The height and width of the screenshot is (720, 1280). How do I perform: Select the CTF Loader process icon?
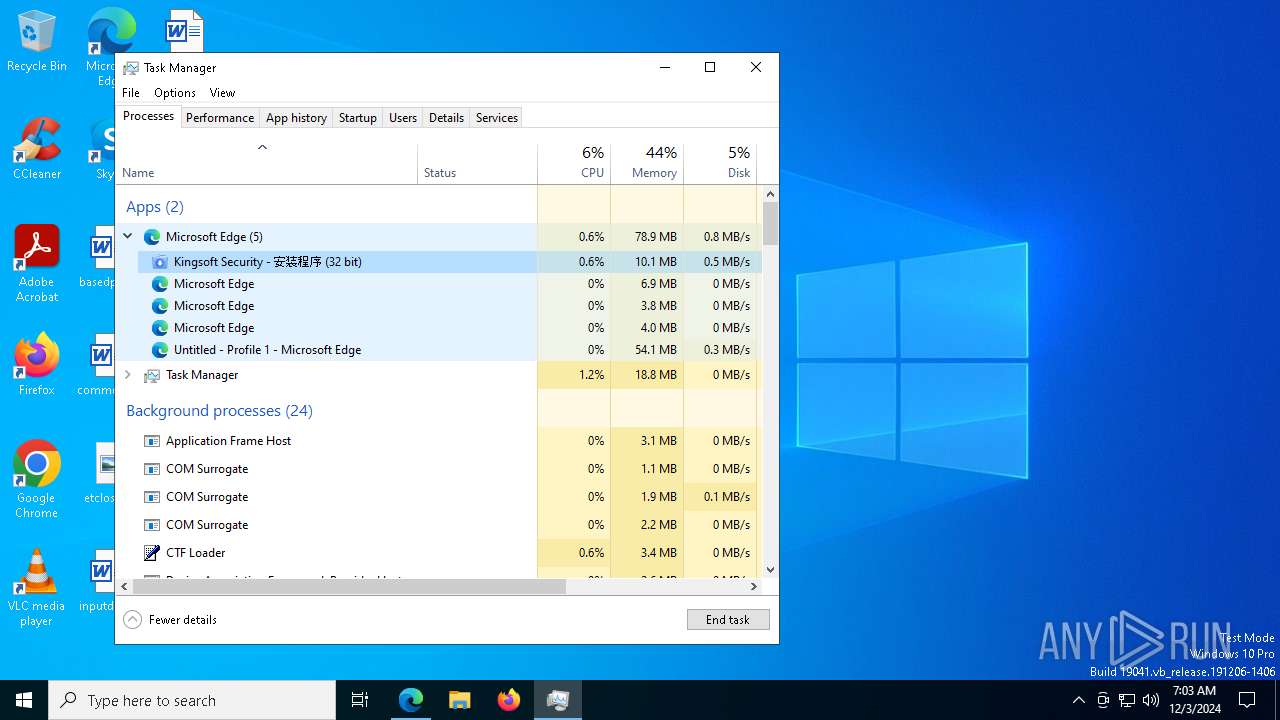(x=152, y=553)
